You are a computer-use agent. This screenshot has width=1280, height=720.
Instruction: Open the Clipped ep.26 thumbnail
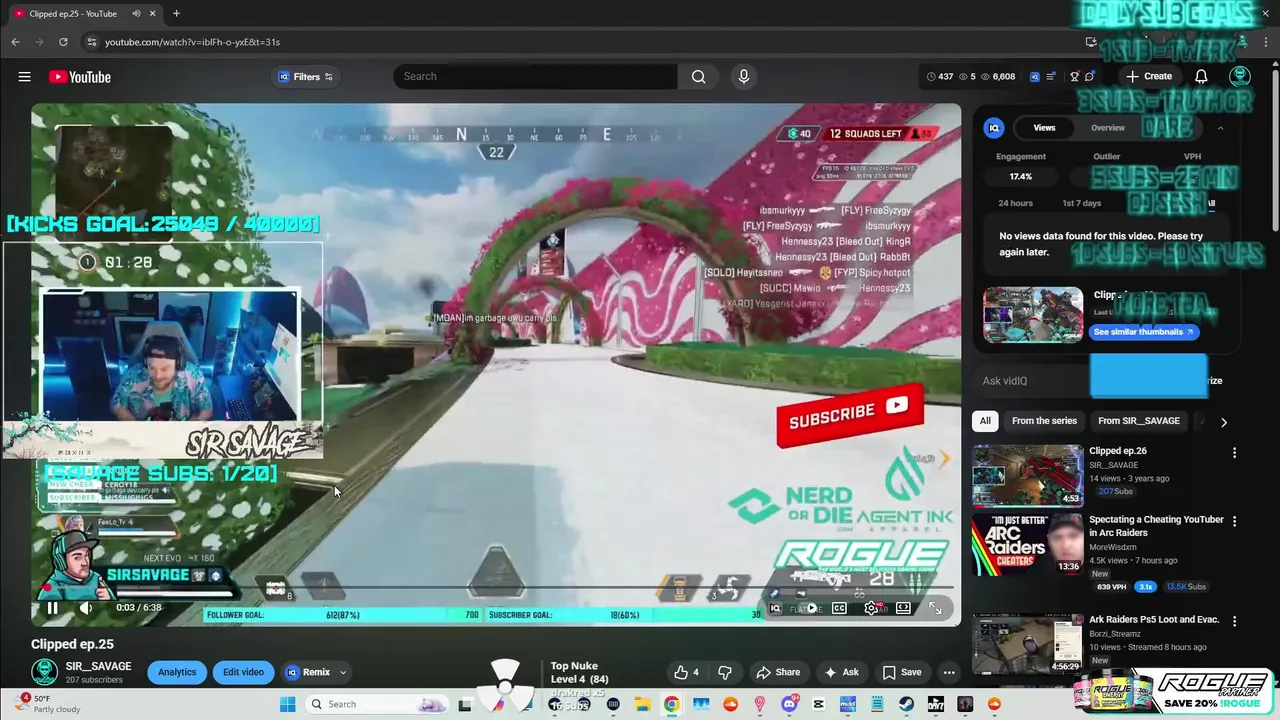tap(1027, 476)
